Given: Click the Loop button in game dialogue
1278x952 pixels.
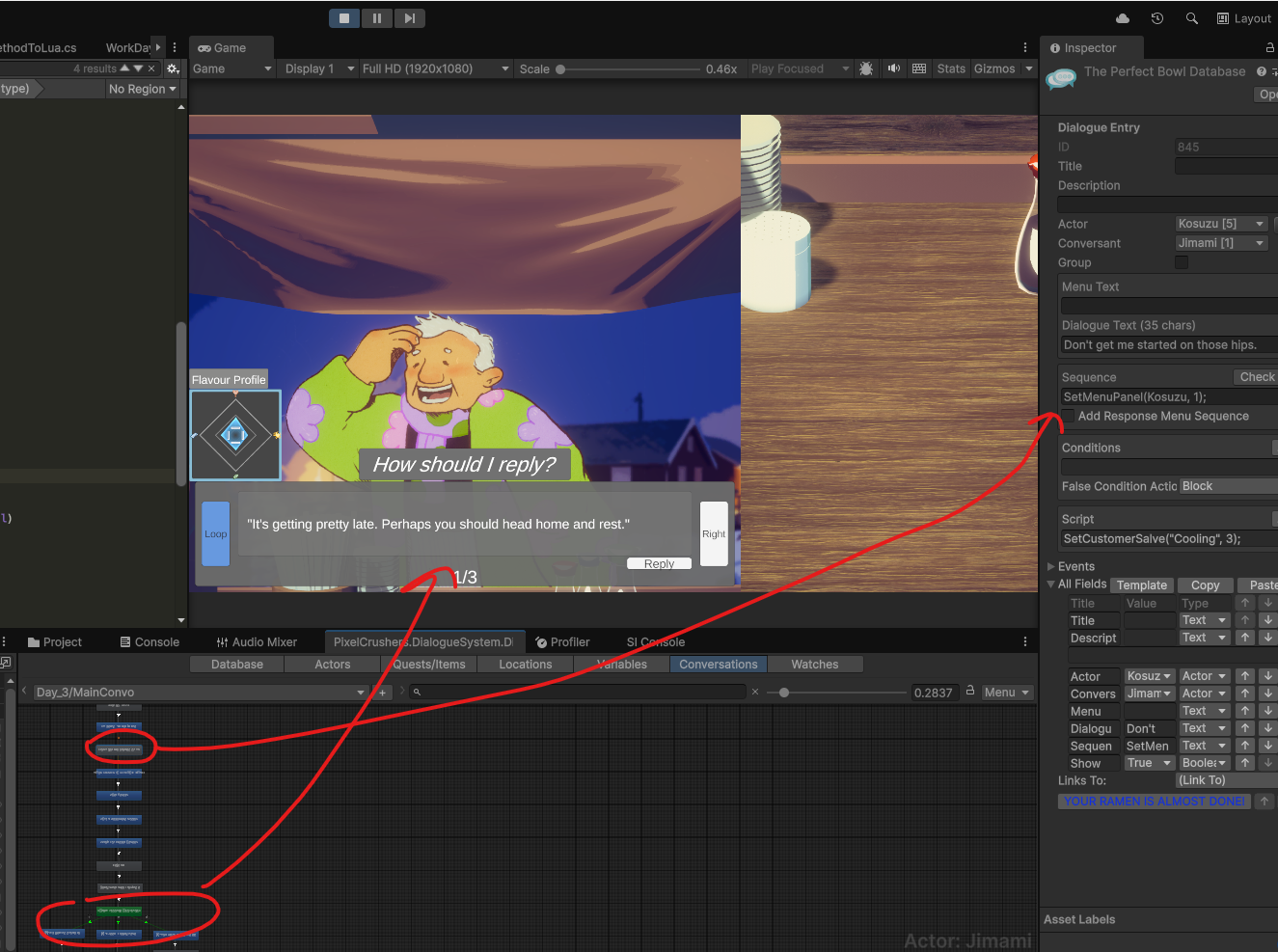Looking at the screenshot, I should (216, 533).
